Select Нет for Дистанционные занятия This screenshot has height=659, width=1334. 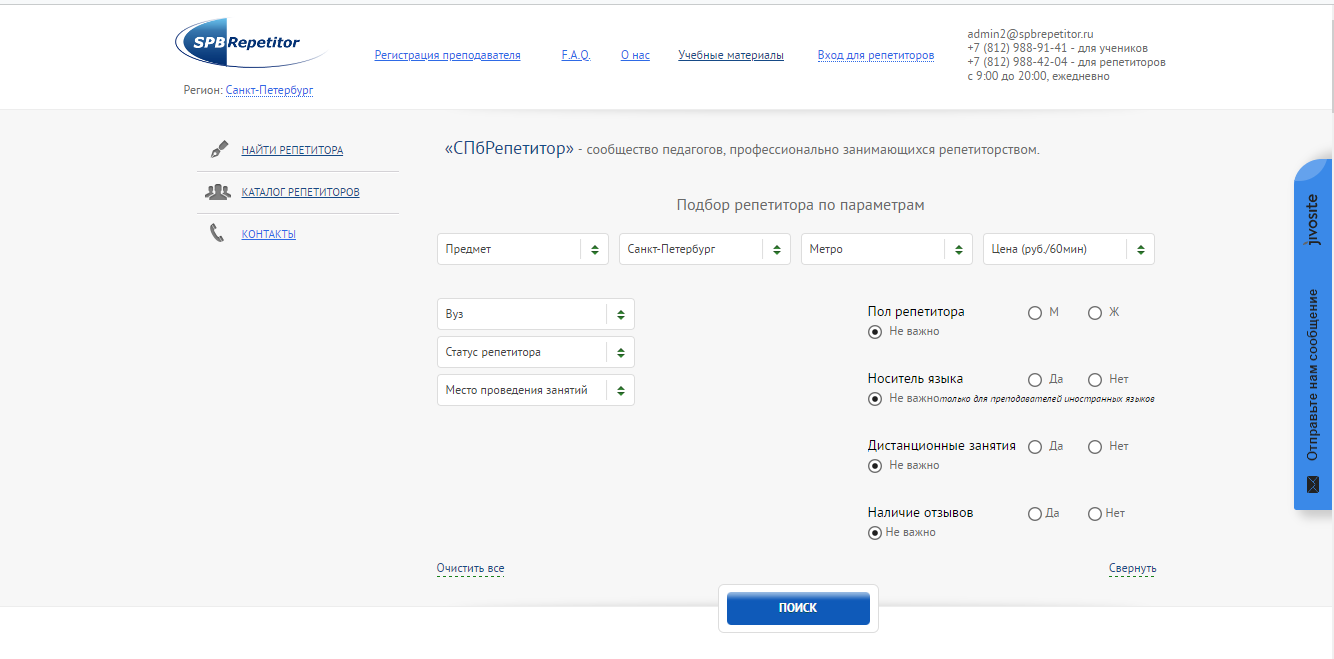click(1095, 447)
